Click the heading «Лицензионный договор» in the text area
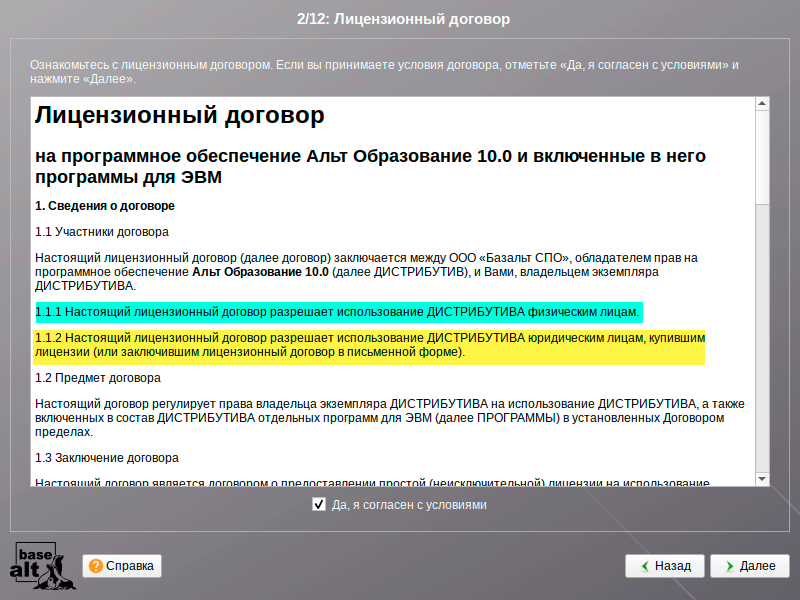 180,115
